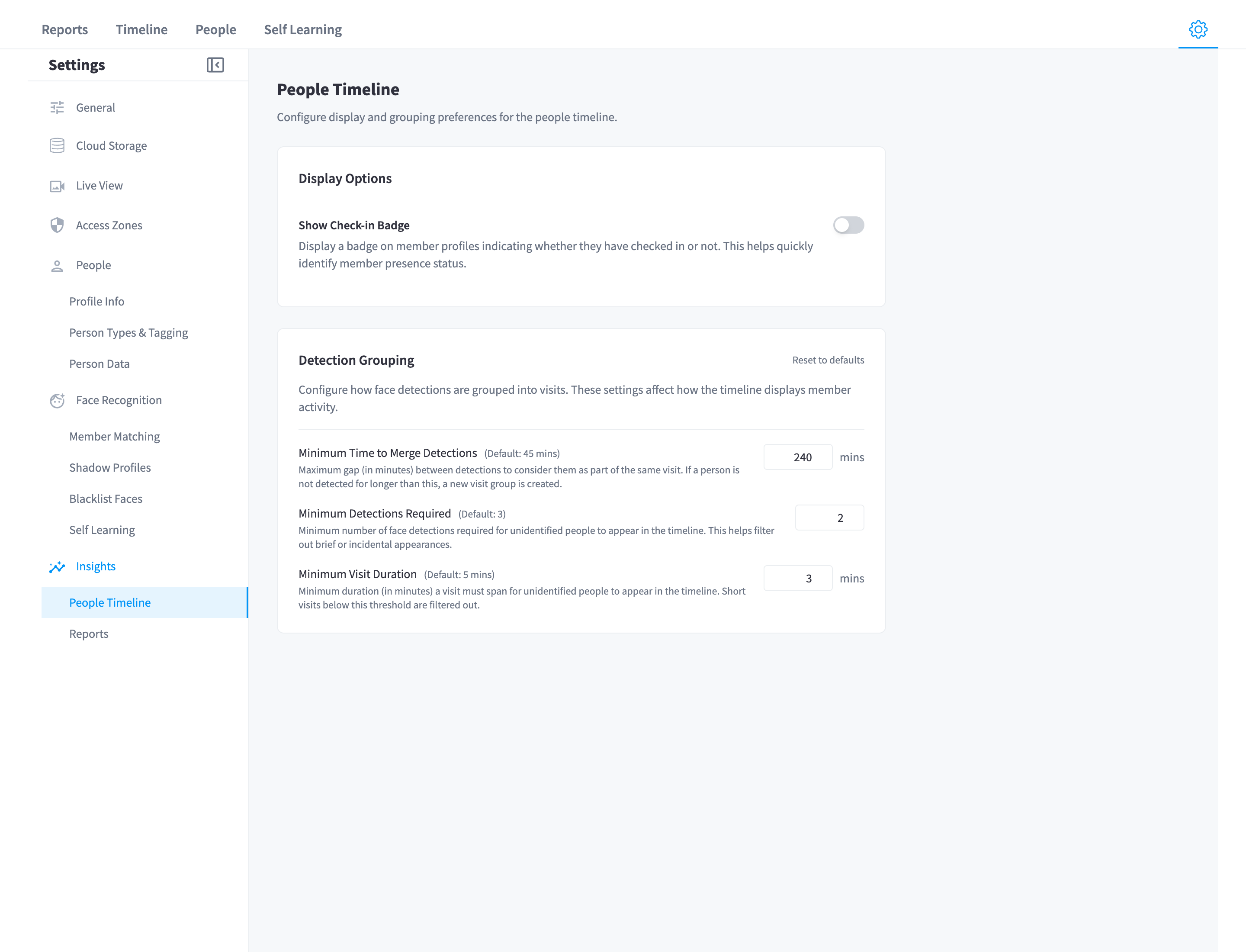The height and width of the screenshot is (952, 1246).
Task: Open Shadow Profiles settings page
Action: pos(110,467)
